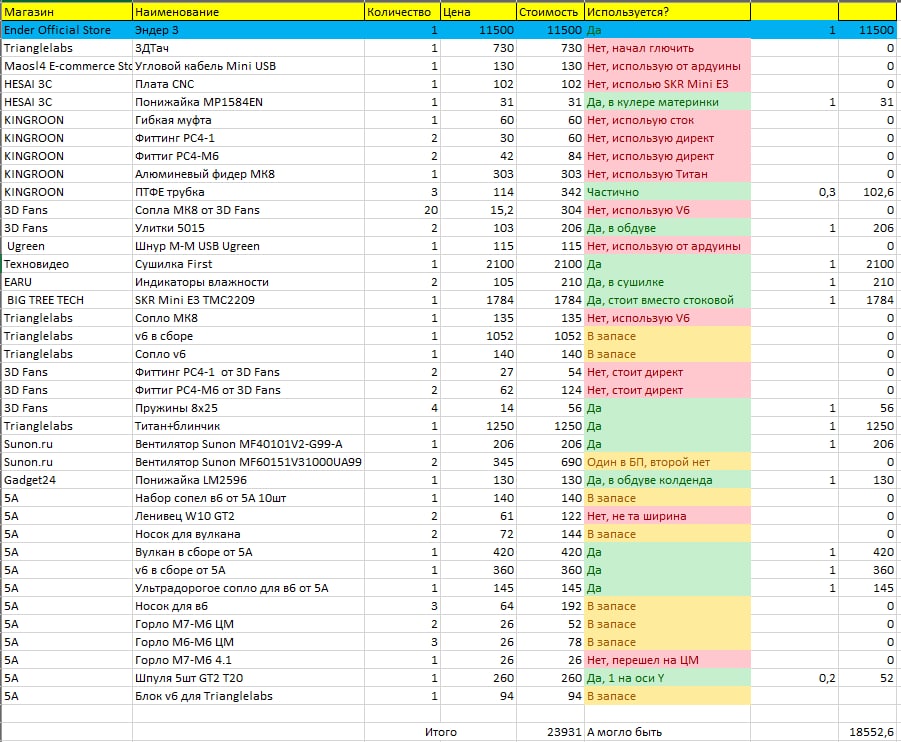This screenshot has width=901, height=742.
Task: Select the 'Сушилка First' cell
Action: (248, 264)
